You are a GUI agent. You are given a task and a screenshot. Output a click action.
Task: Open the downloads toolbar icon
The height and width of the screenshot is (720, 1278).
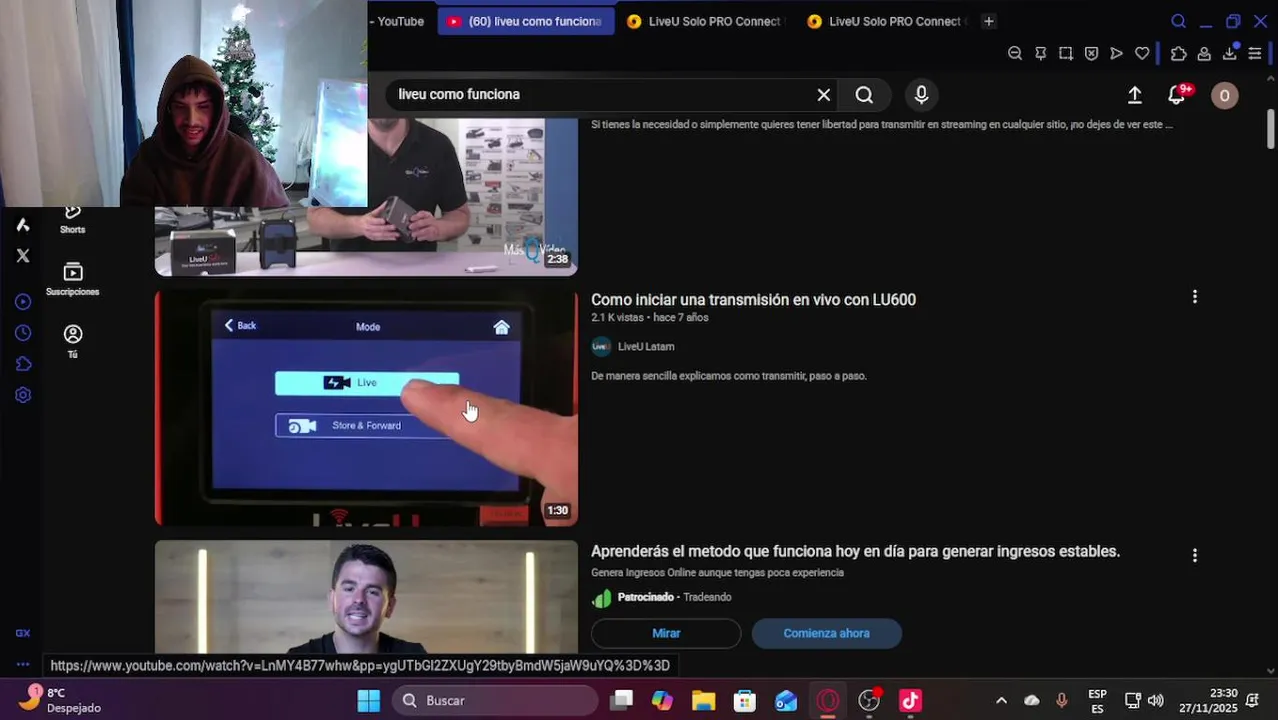tap(1230, 53)
